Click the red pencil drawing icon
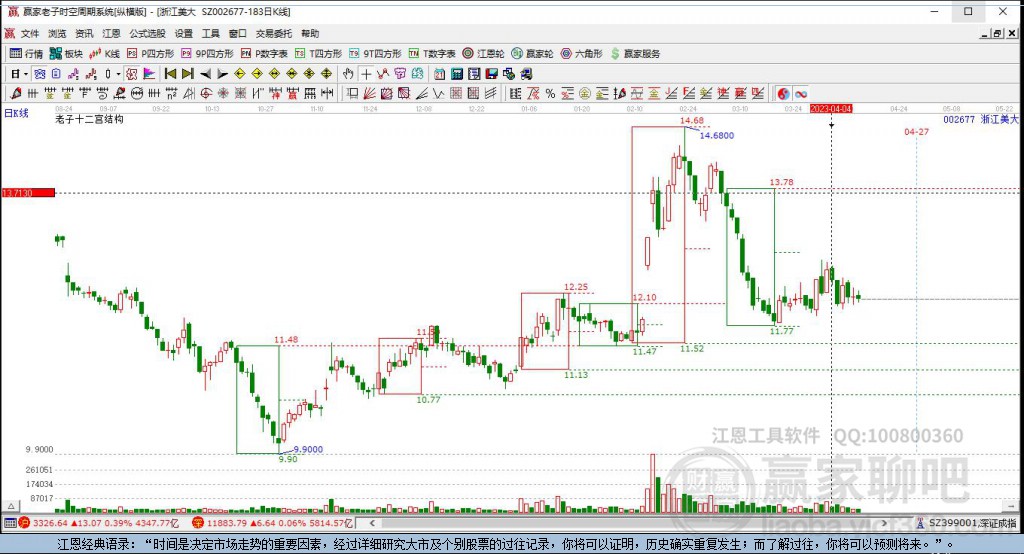The width and height of the screenshot is (1024, 554). point(16,93)
